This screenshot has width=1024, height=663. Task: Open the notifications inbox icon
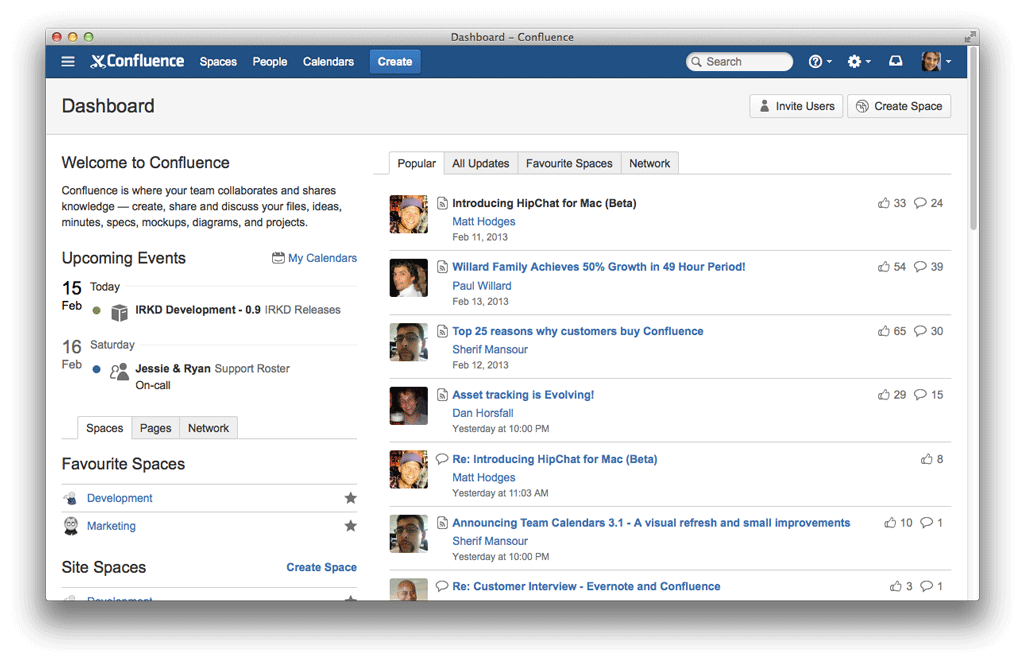895,61
